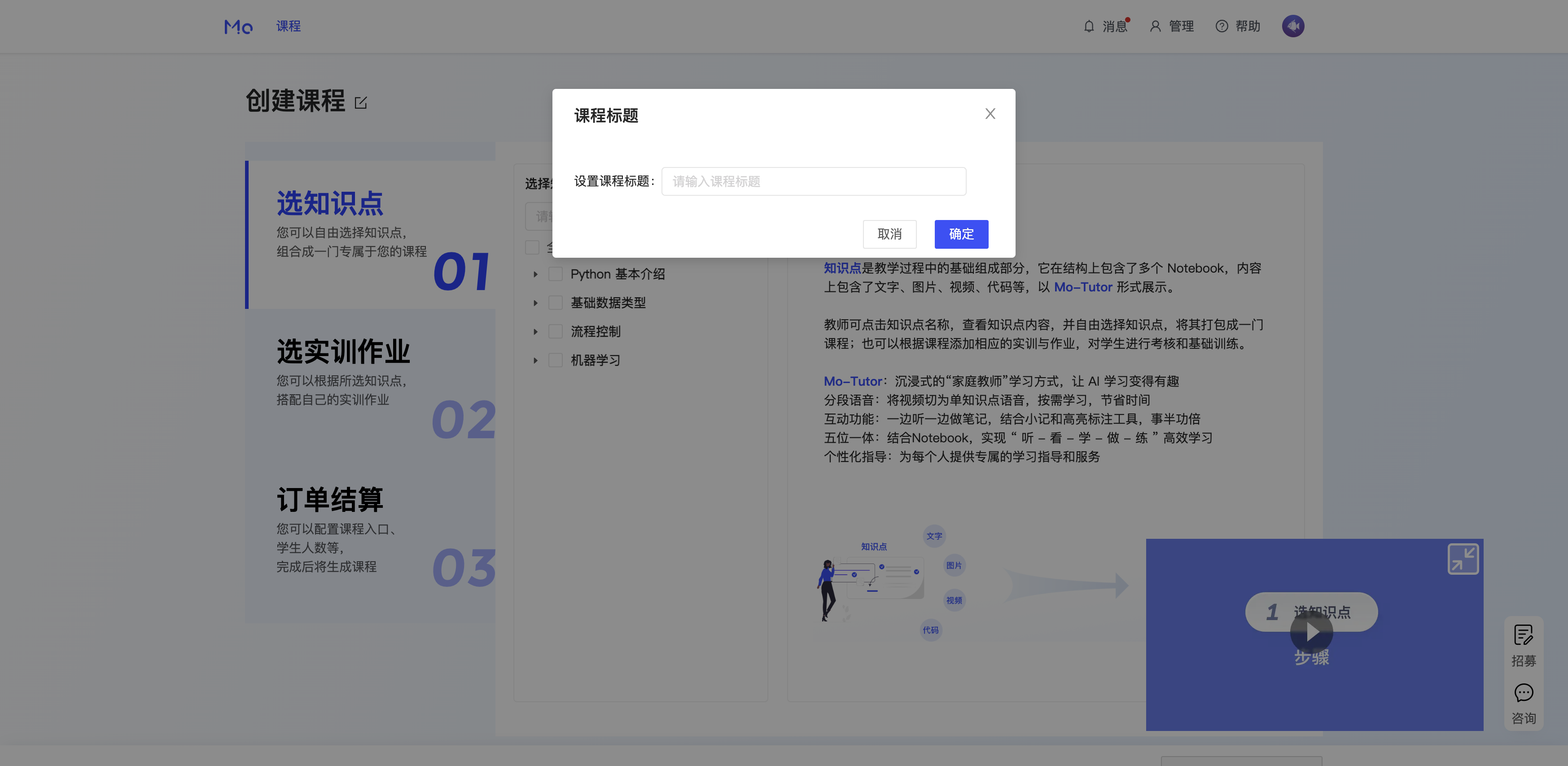Image resolution: width=1568 pixels, height=766 pixels.
Task: Click the Mo logo icon
Action: (238, 27)
